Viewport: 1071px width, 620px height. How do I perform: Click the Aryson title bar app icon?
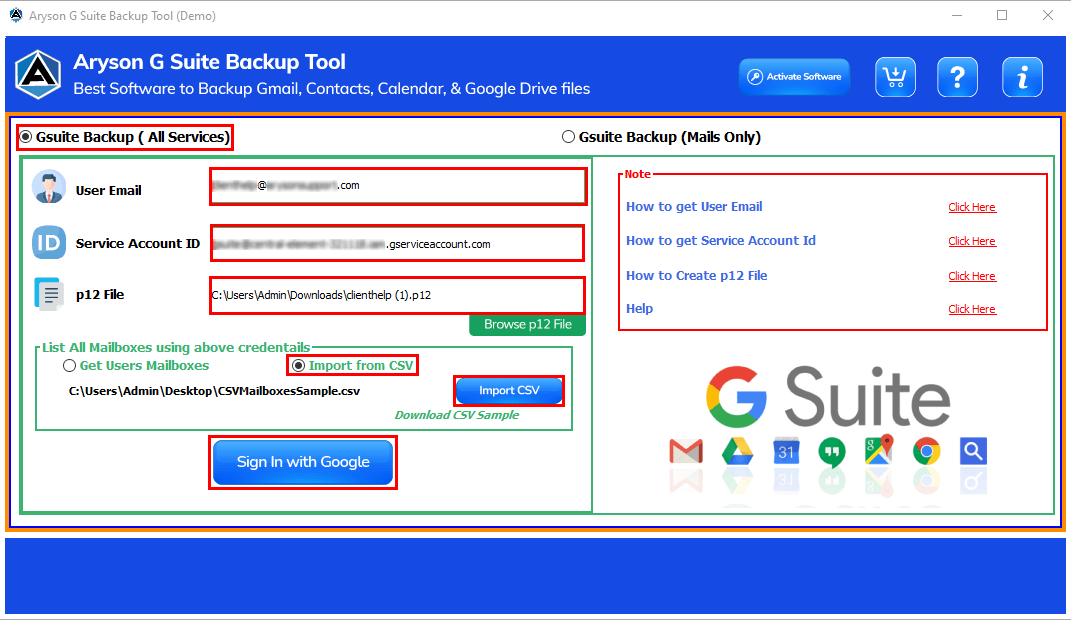[16, 15]
